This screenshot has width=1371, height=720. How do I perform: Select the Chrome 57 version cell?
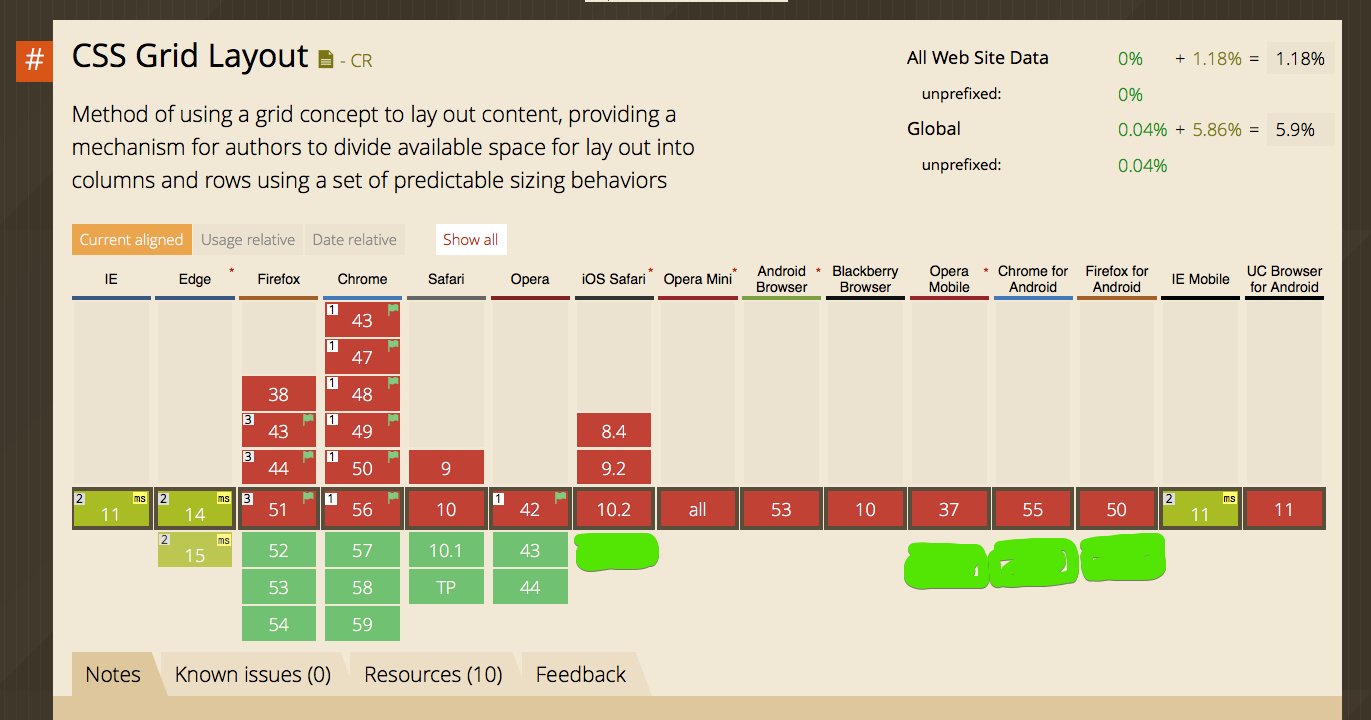coord(362,550)
